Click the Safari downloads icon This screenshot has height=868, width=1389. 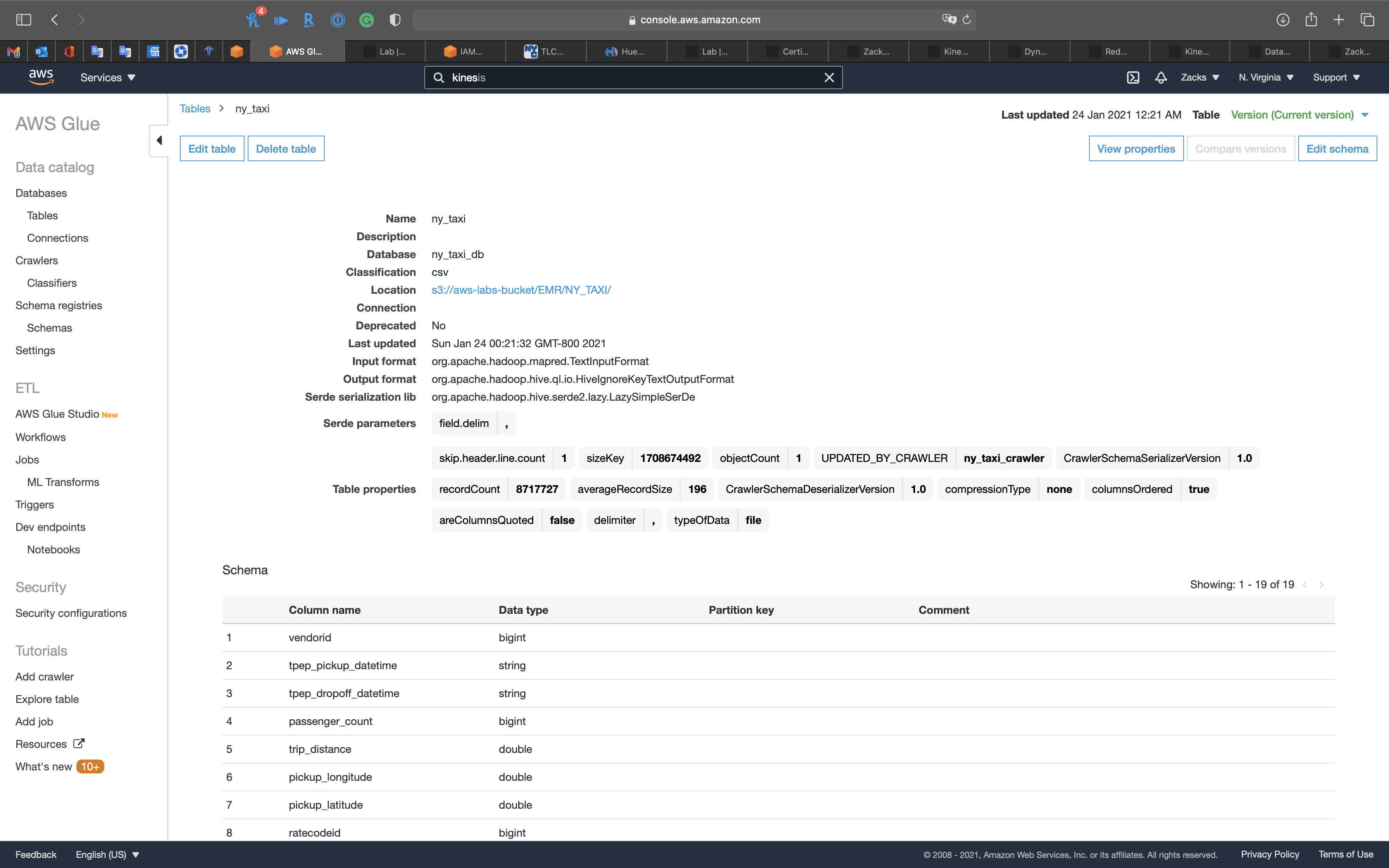coord(1282,19)
